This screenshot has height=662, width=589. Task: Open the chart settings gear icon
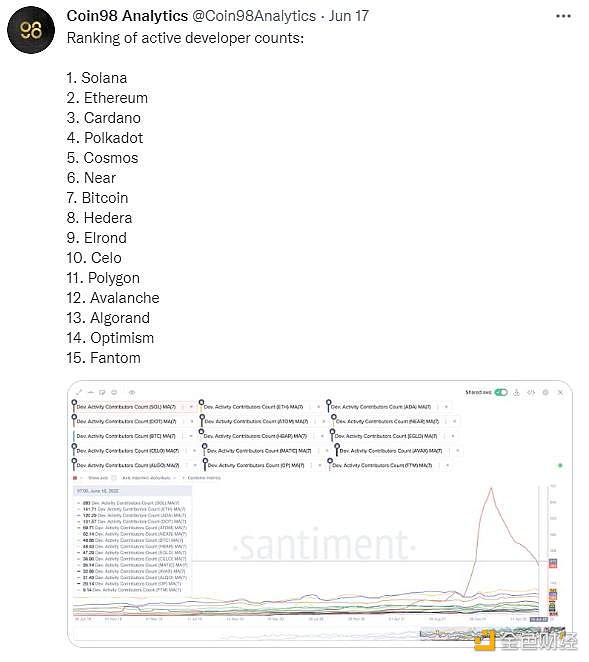[x=546, y=392]
